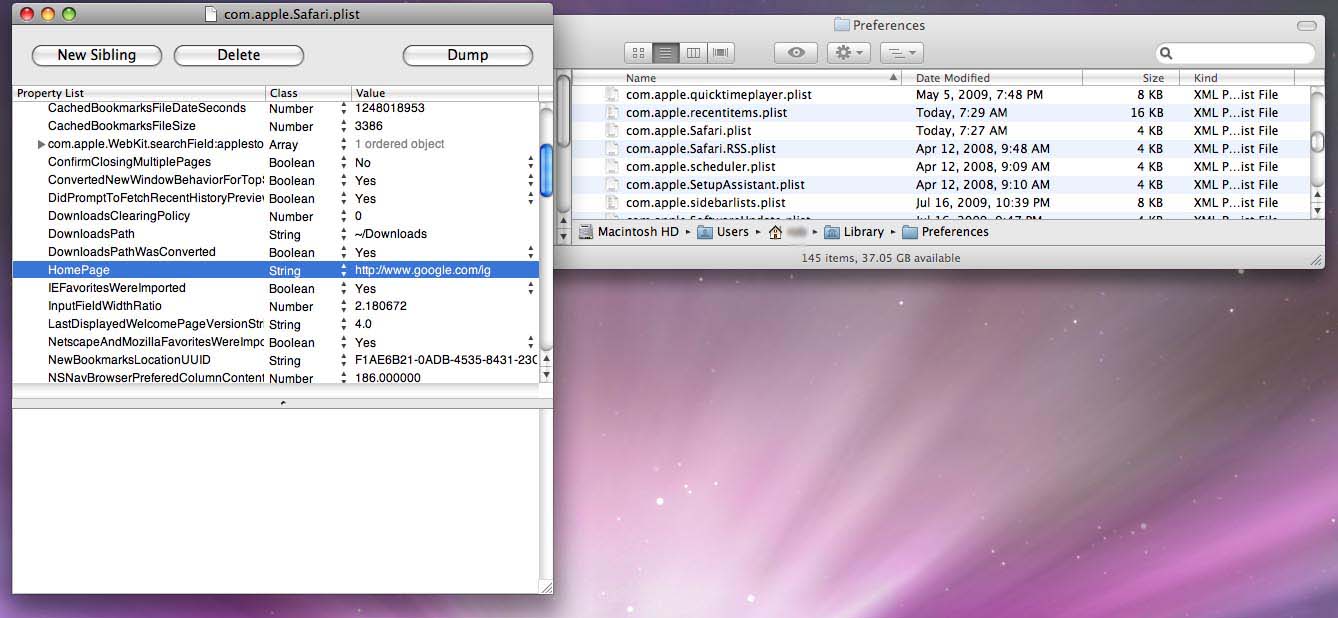
Task: Click the home folder icon in path bar
Action: click(x=775, y=232)
